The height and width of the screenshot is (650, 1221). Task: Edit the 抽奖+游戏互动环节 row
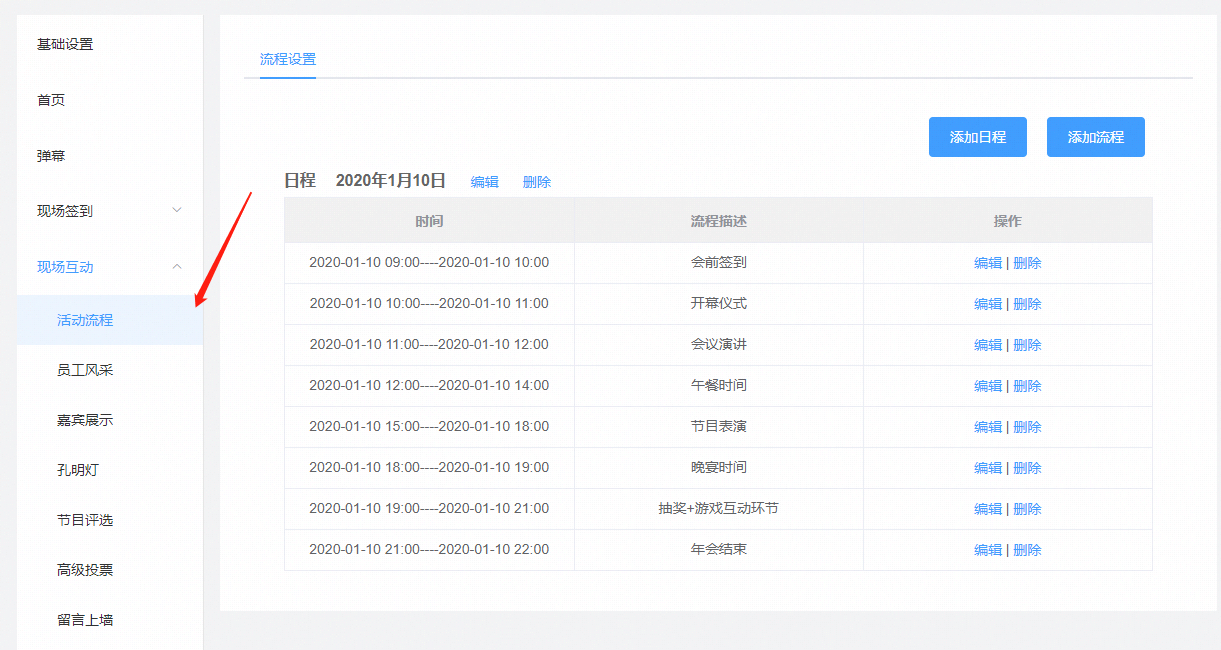click(988, 509)
